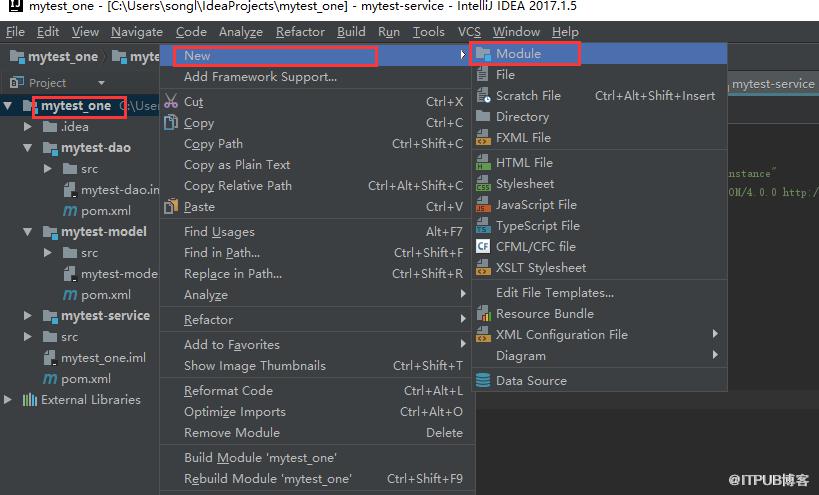819x495 pixels.
Task: Click the Resource Bundle icon
Action: pyautogui.click(x=483, y=314)
